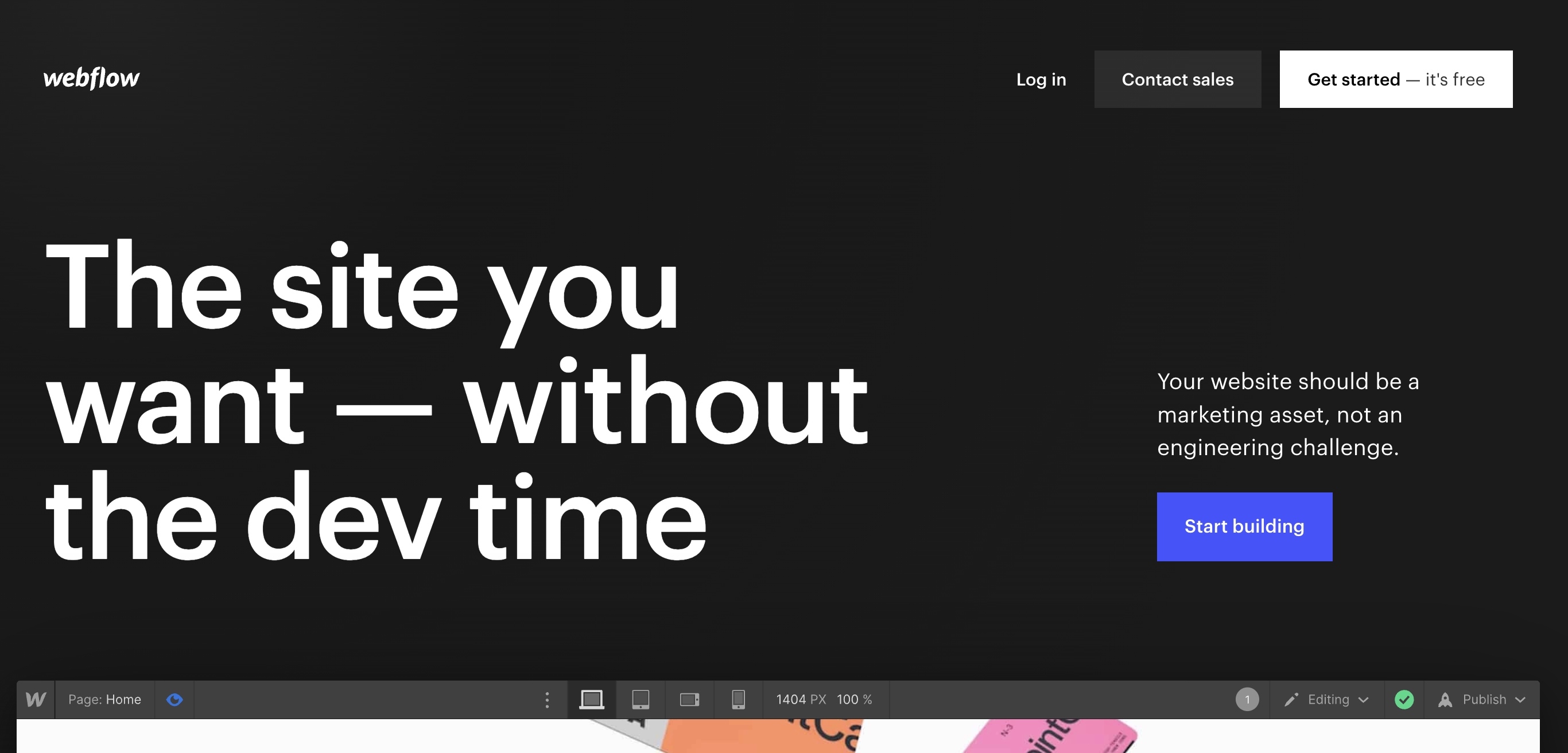Image resolution: width=1568 pixels, height=753 pixels.
Task: Switch to desktop breakpoint view
Action: pyautogui.click(x=591, y=700)
